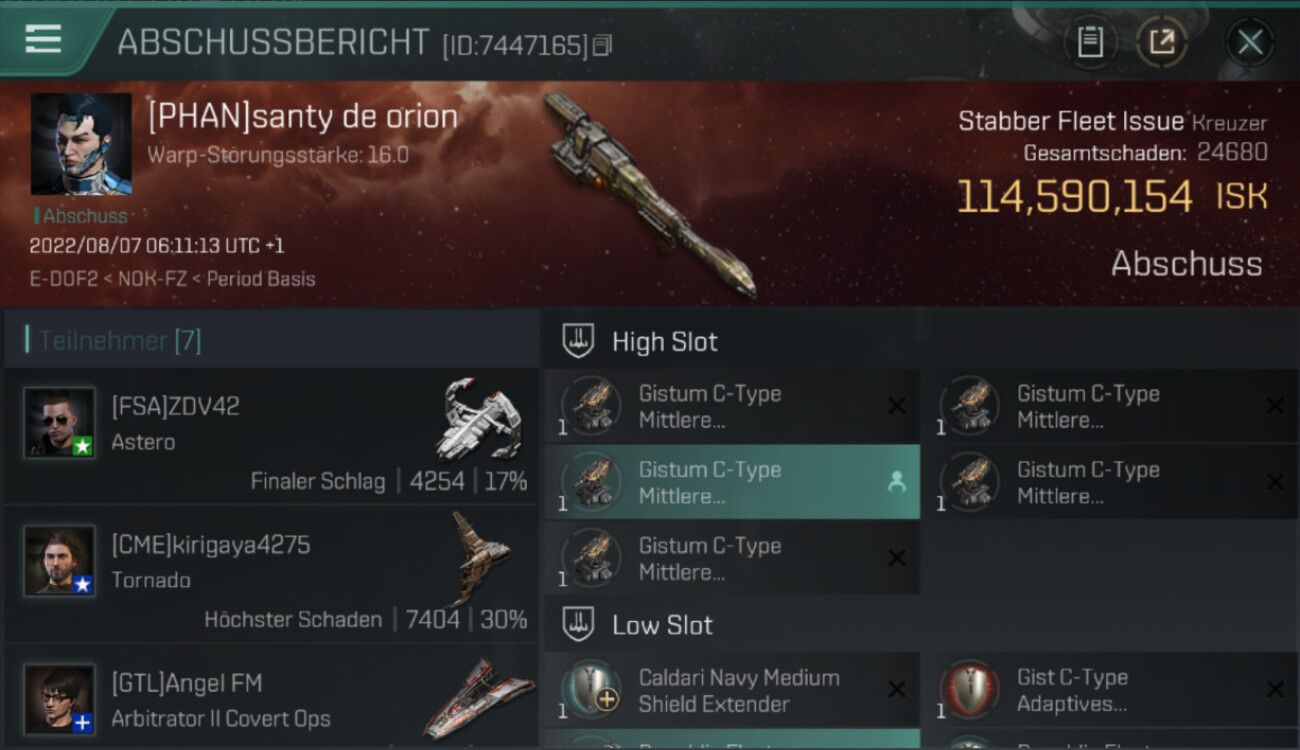This screenshot has height=750, width=1300.
Task: Open ZDV42's character portrait
Action: tap(60, 422)
